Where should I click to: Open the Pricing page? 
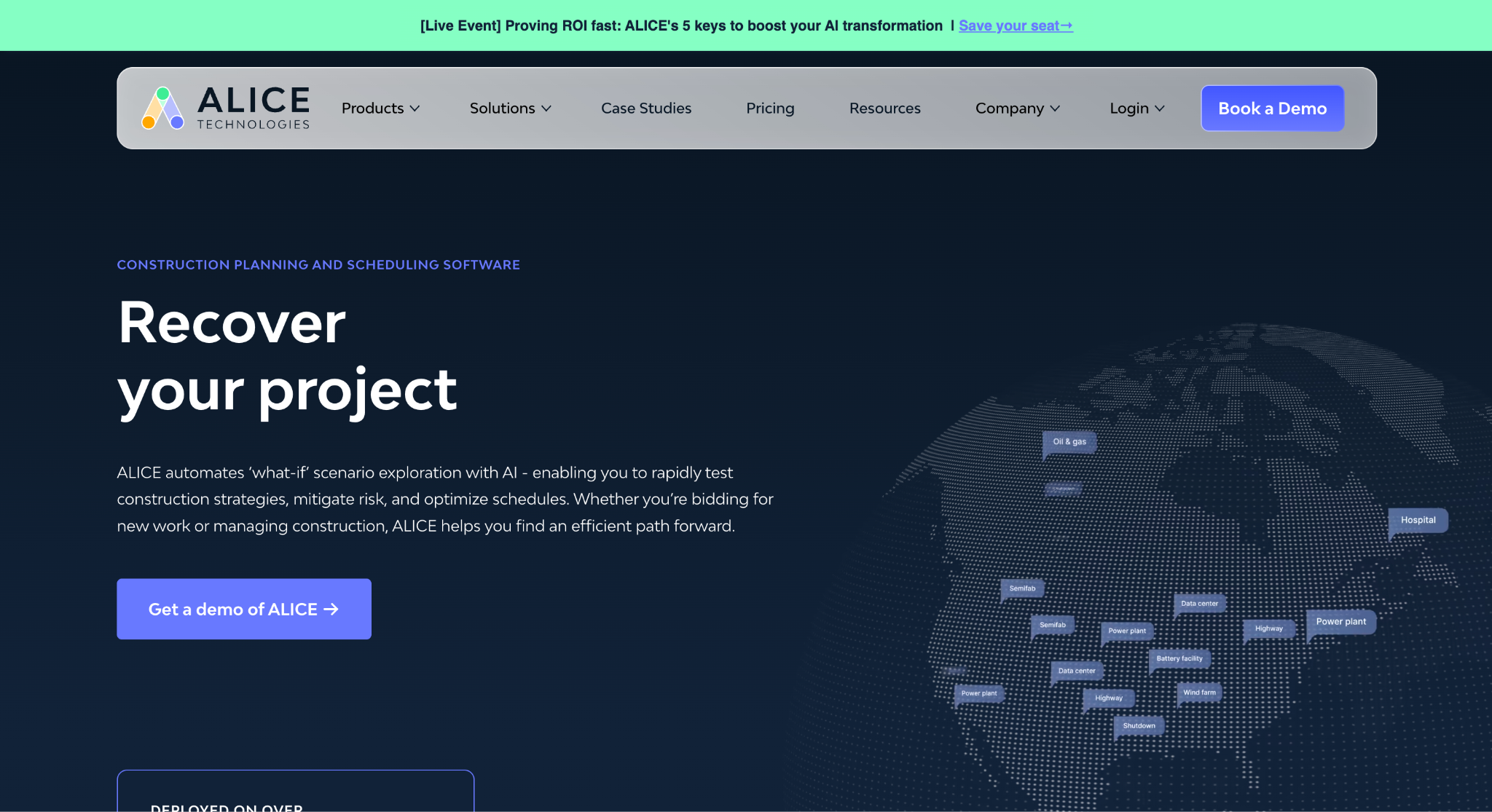pyautogui.click(x=770, y=109)
